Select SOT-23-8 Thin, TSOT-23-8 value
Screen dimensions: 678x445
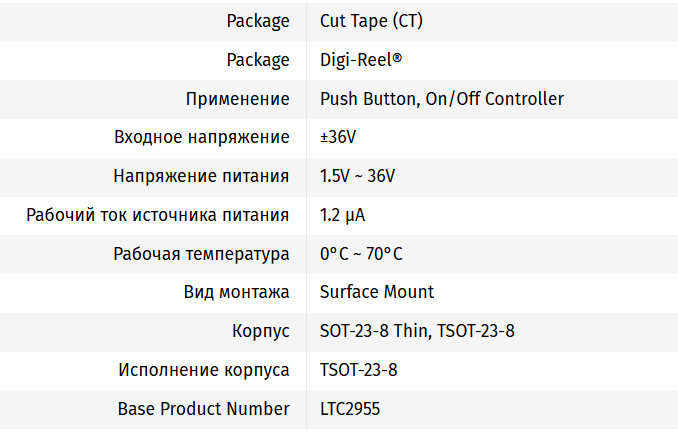[417, 331]
